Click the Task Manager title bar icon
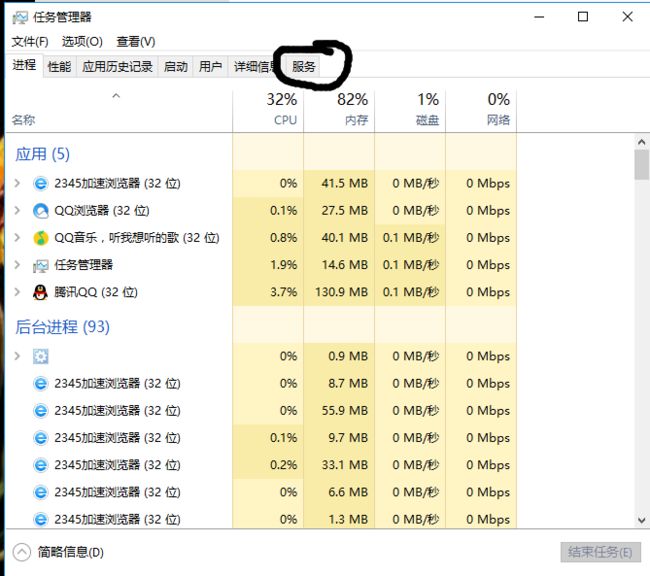 pyautogui.click(x=19, y=17)
